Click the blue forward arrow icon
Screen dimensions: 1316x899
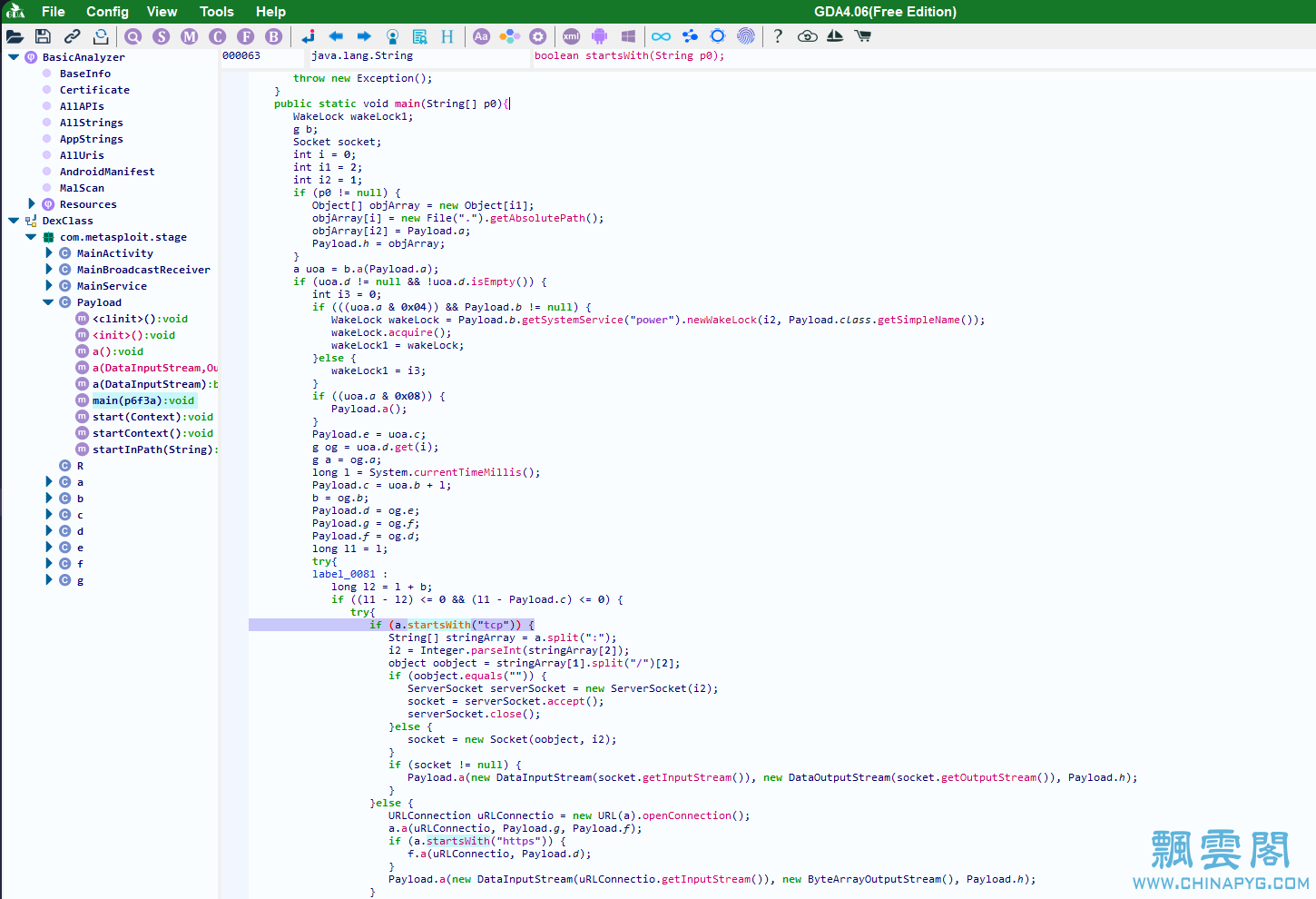364,36
